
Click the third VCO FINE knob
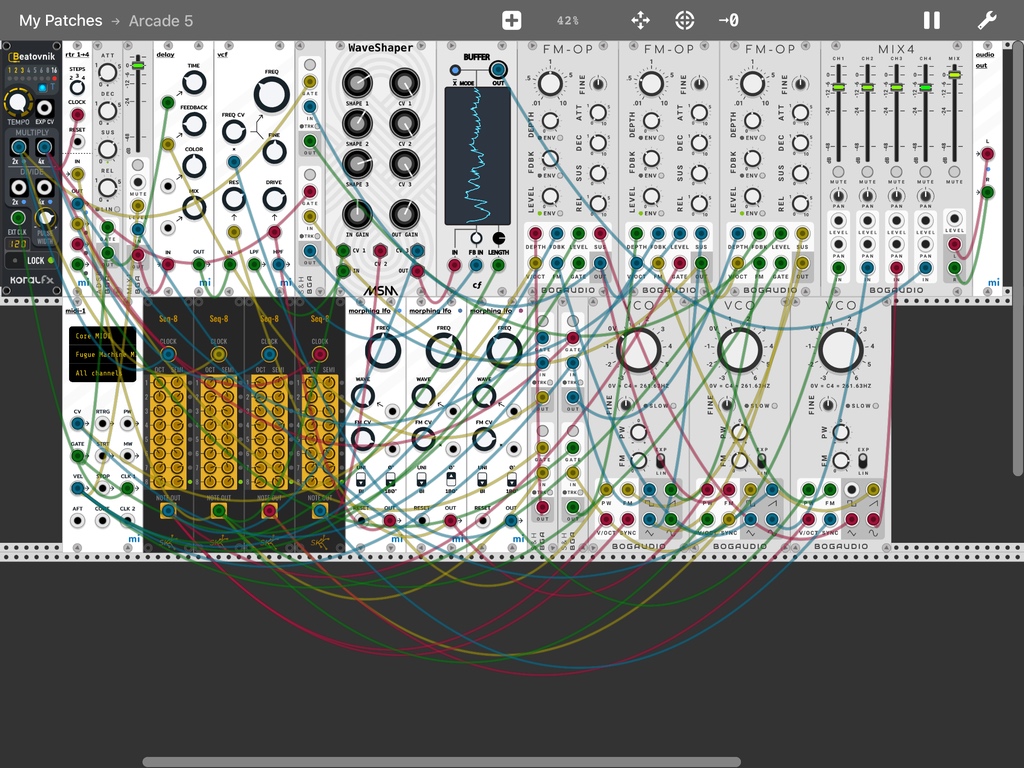827,405
